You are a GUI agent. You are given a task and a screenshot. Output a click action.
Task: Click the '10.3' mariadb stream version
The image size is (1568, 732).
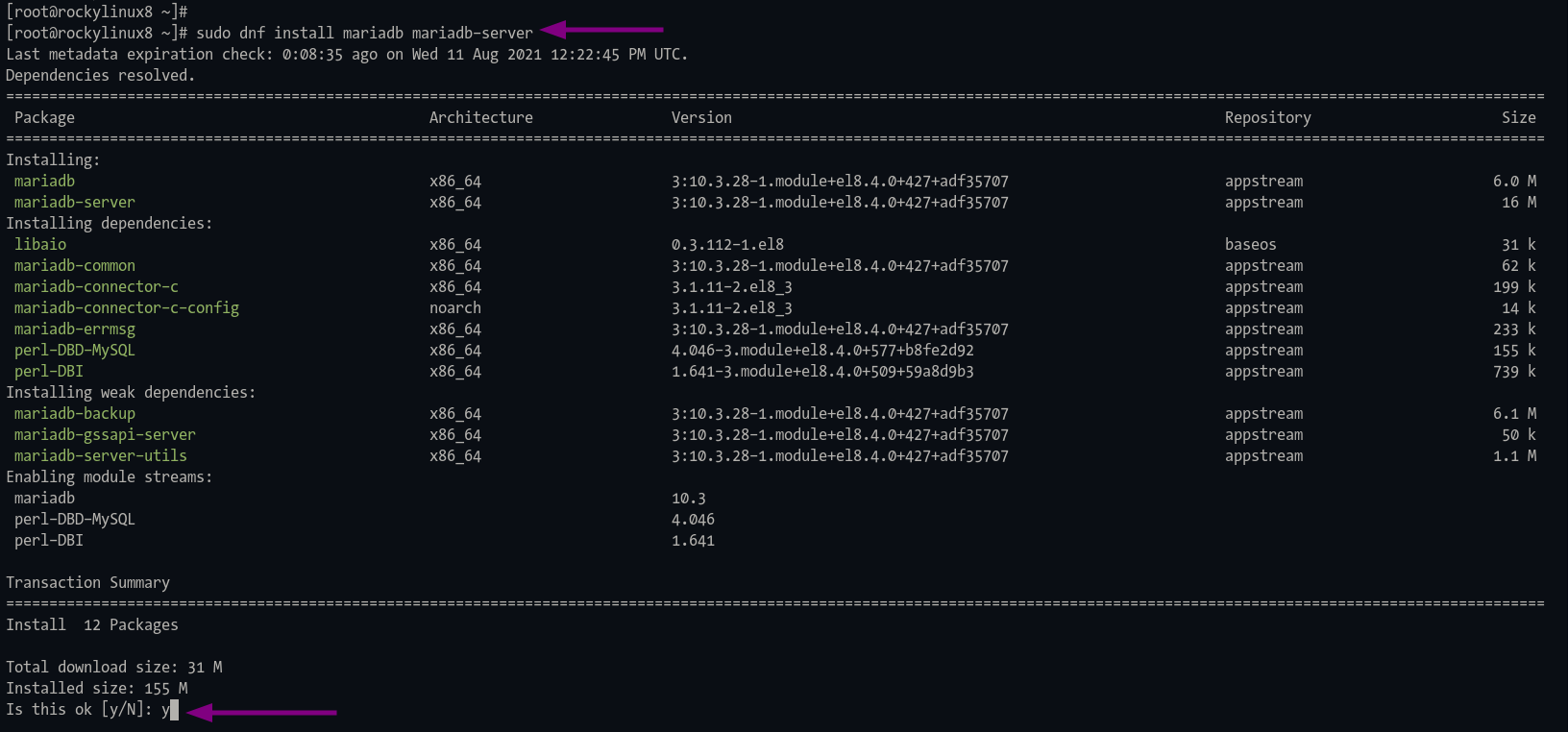689,498
